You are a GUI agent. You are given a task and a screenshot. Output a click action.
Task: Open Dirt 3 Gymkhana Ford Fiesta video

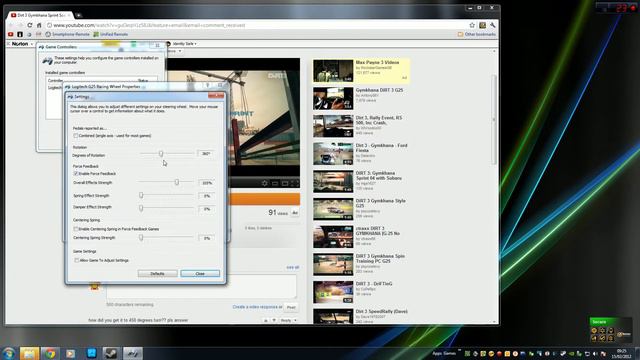tap(381, 148)
